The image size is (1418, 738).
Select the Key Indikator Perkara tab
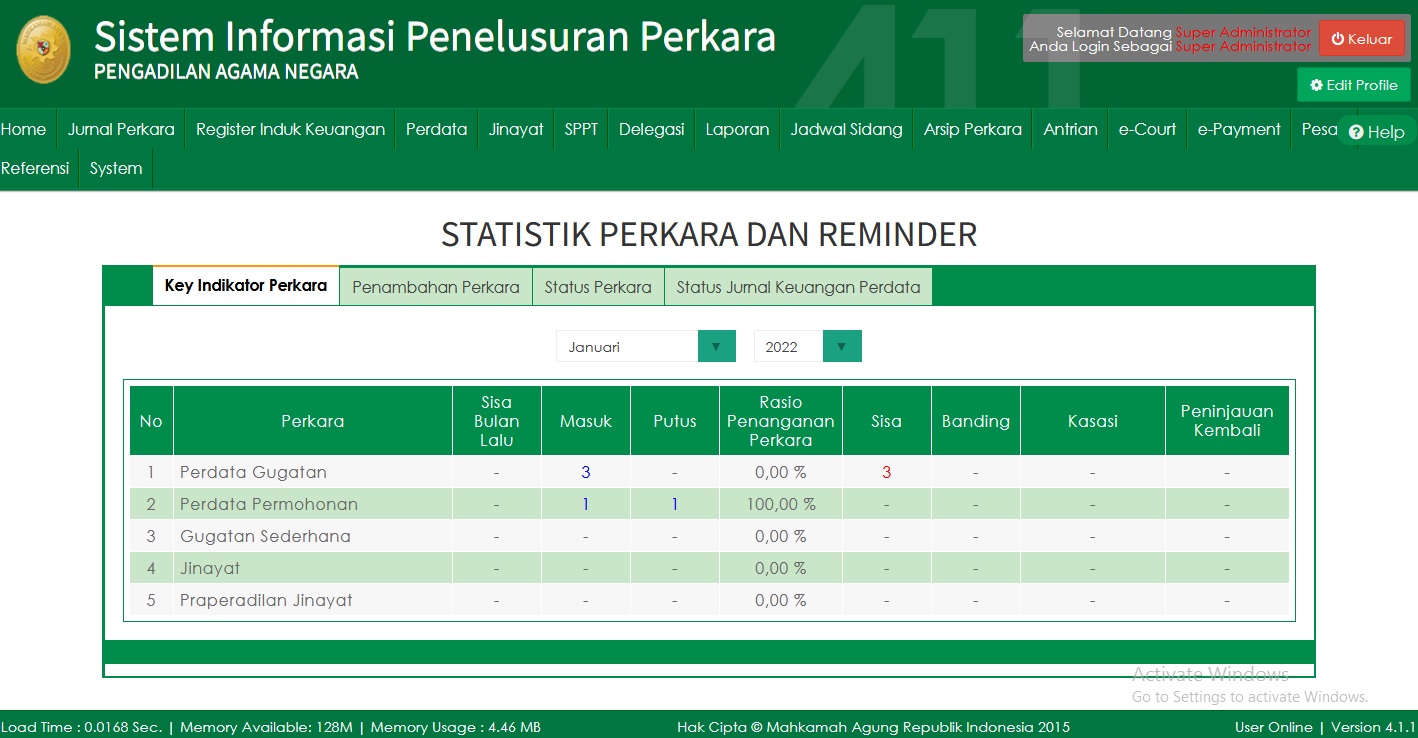tap(245, 285)
